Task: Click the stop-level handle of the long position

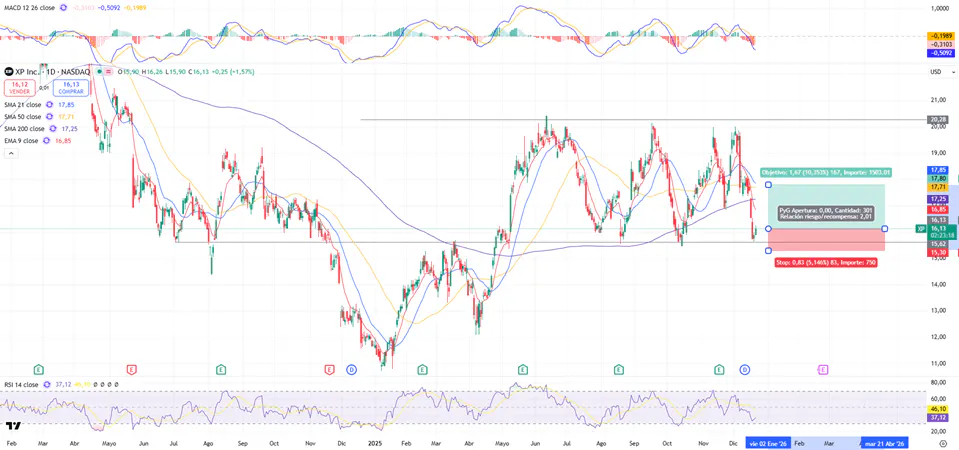Action: (768, 251)
